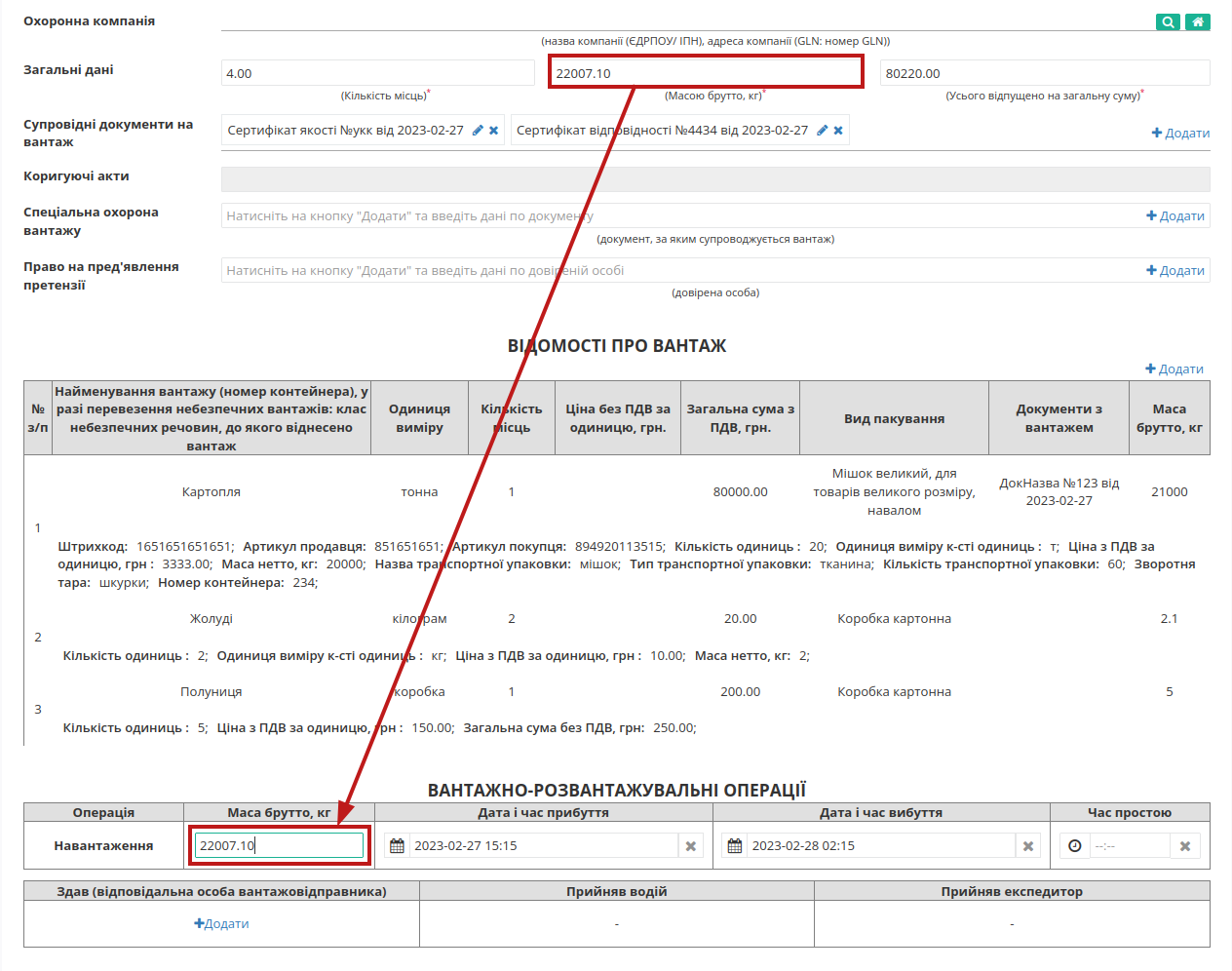
Task: Select the gross mass field under loading operation
Action: 280,846
